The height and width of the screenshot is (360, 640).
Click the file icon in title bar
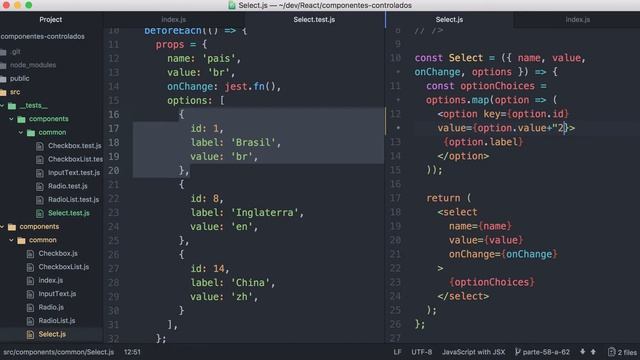tap(232, 5)
